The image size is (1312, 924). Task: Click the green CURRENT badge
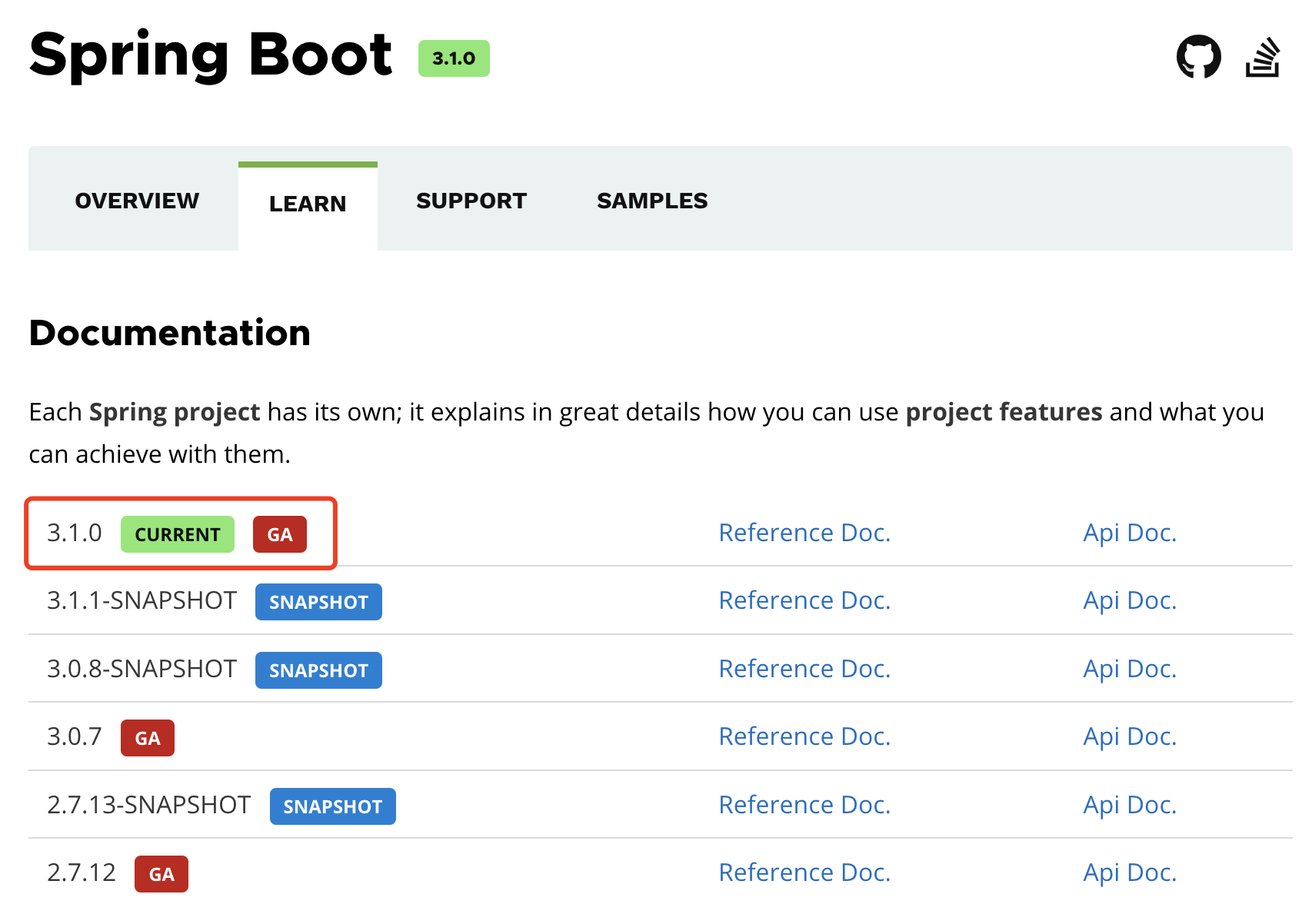click(x=178, y=534)
